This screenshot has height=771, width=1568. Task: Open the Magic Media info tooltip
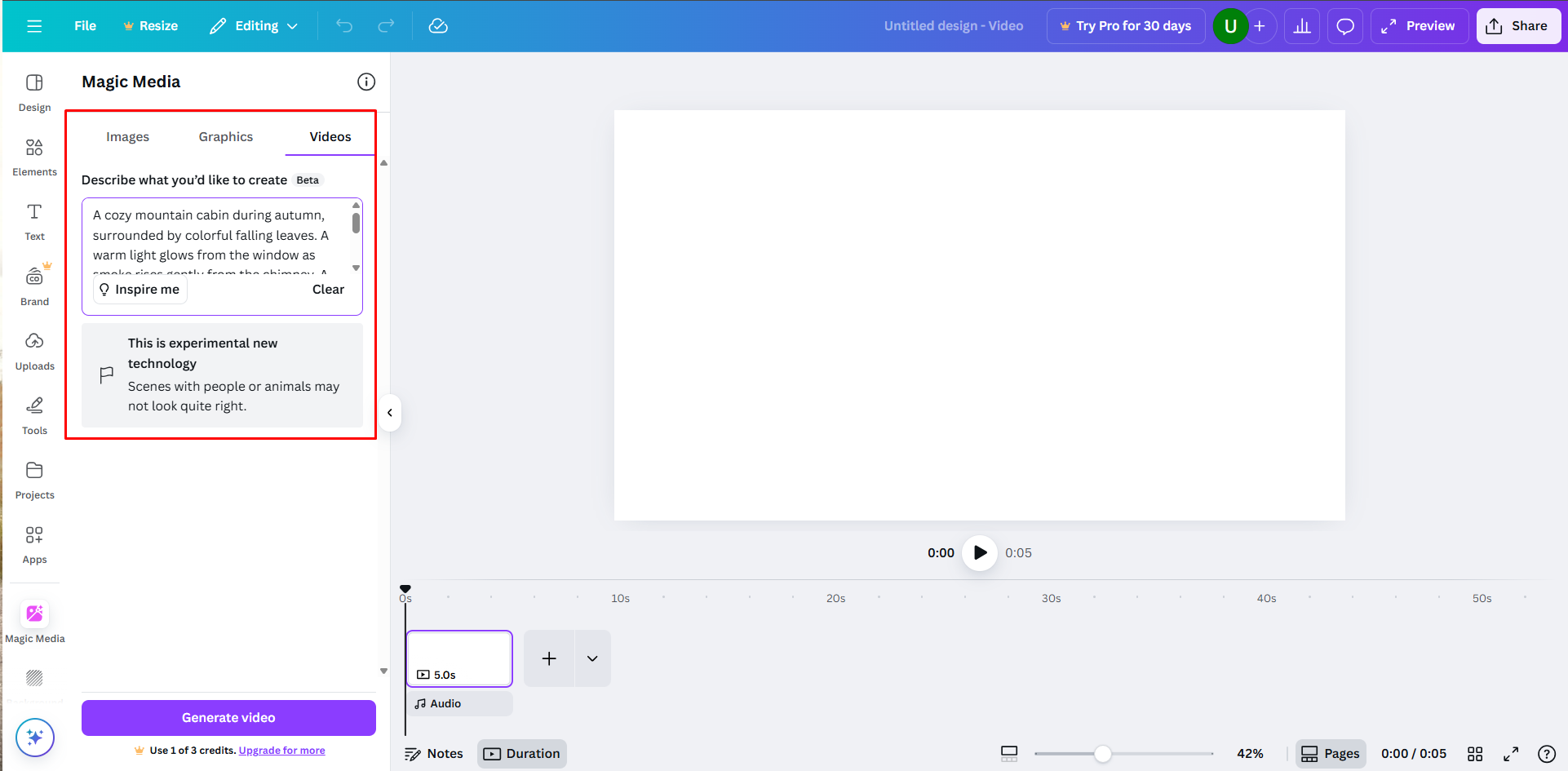366,82
